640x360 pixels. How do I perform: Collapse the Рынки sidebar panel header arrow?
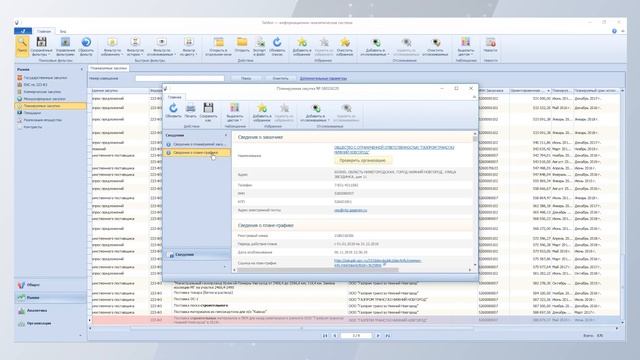click(82, 69)
